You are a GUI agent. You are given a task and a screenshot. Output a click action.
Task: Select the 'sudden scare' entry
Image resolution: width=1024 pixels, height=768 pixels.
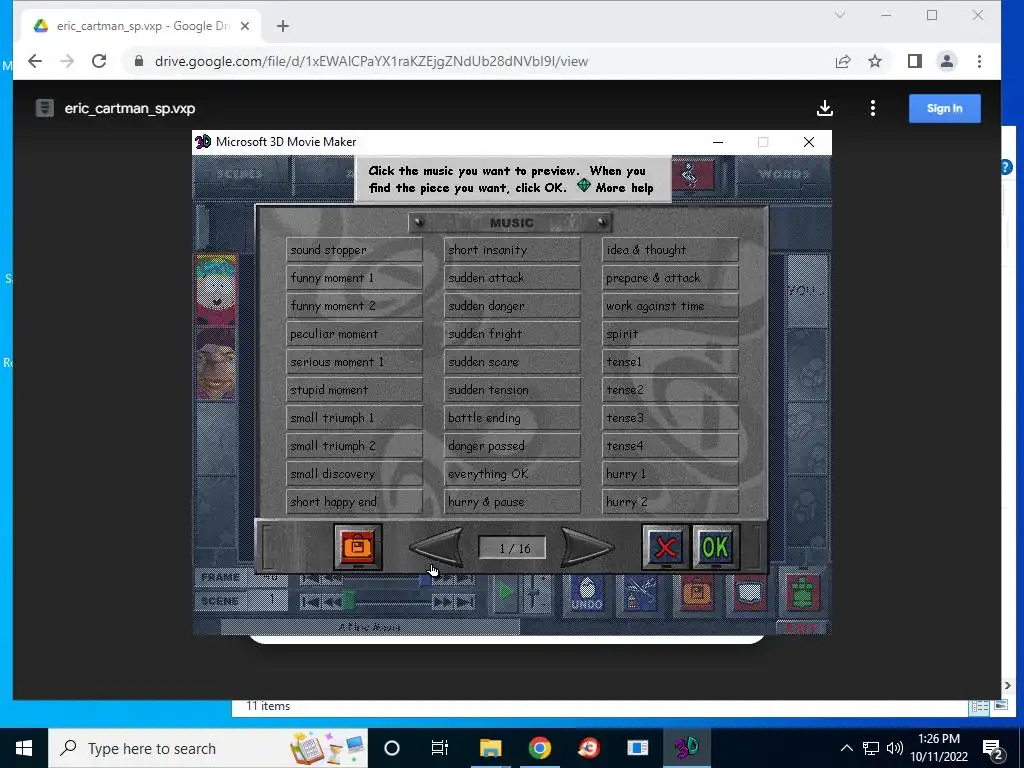click(x=512, y=362)
